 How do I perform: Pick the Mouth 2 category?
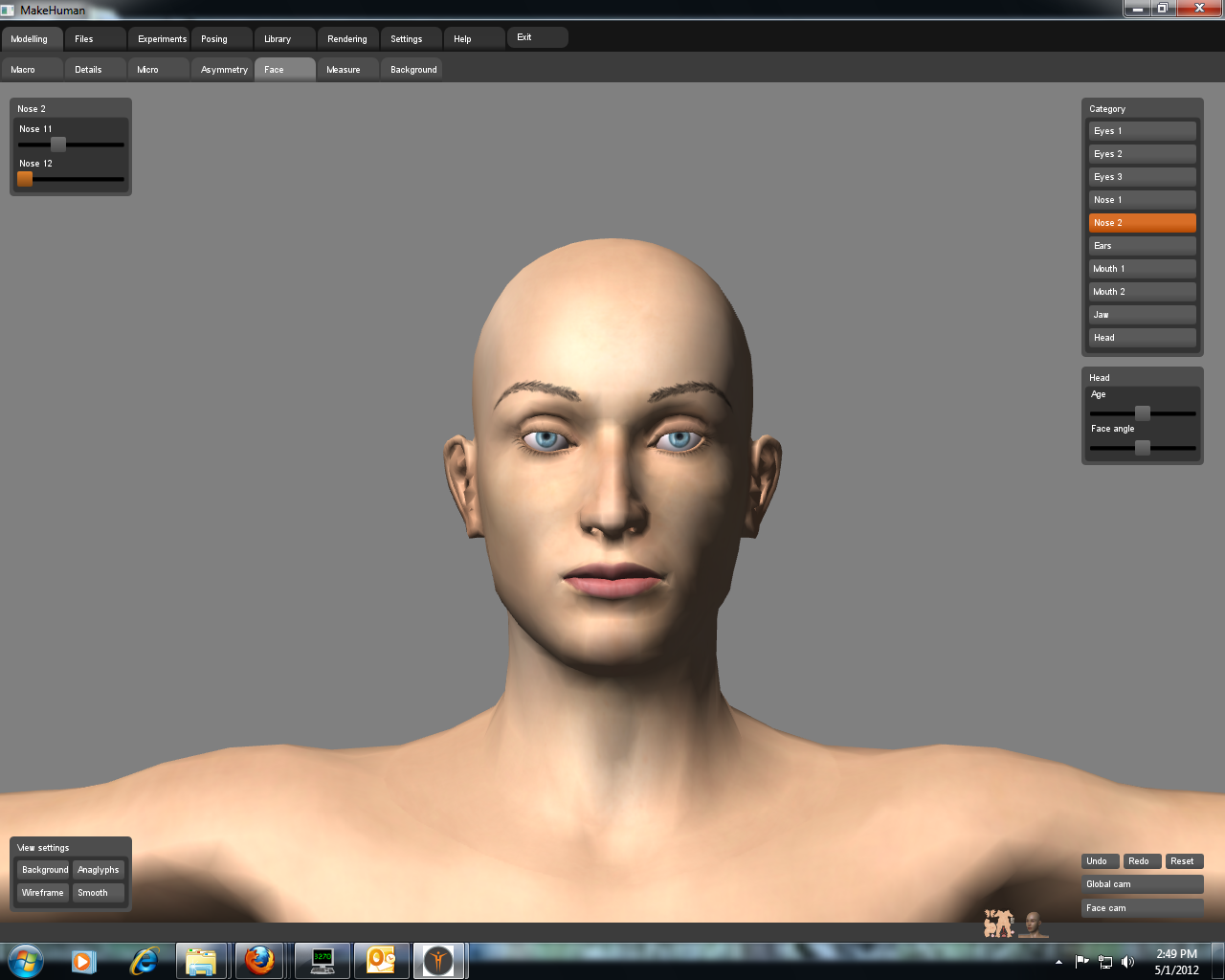pyautogui.click(x=1143, y=292)
